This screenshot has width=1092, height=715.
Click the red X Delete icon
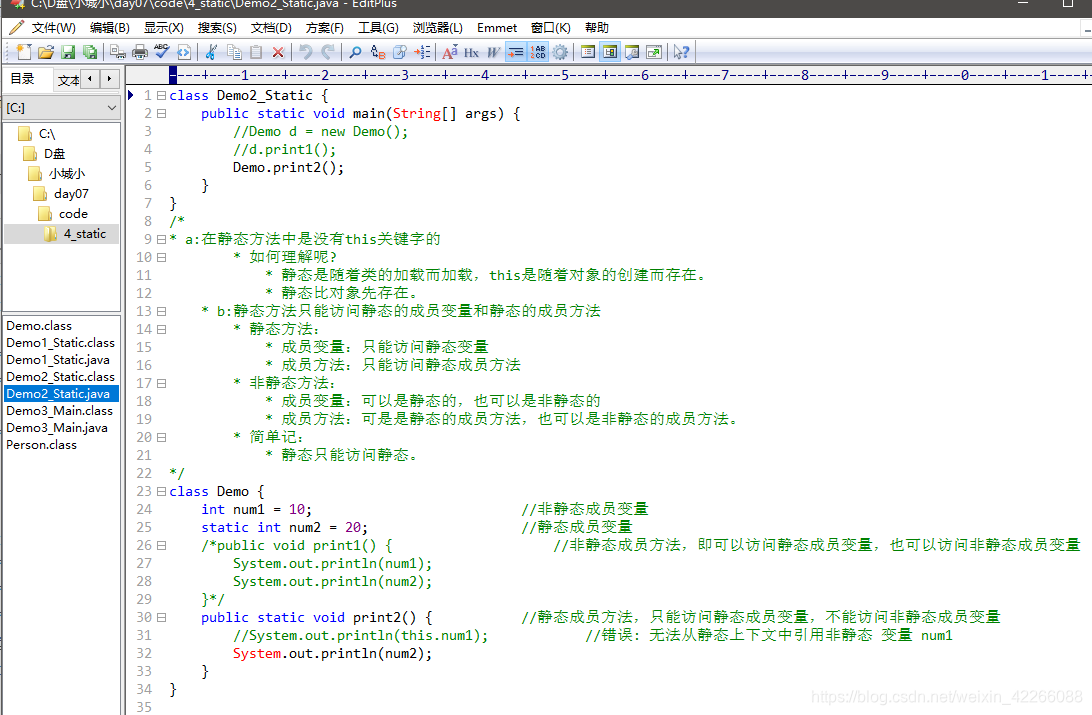[278, 52]
